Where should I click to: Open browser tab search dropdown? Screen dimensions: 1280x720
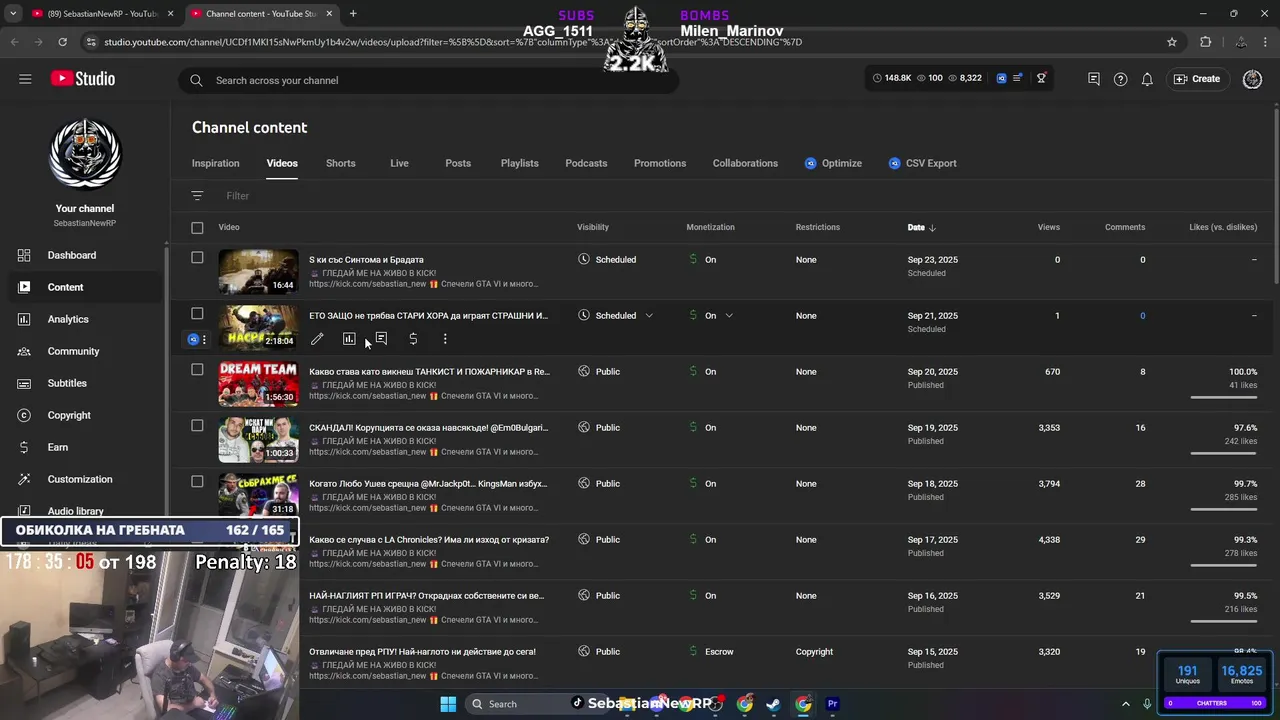coord(13,14)
